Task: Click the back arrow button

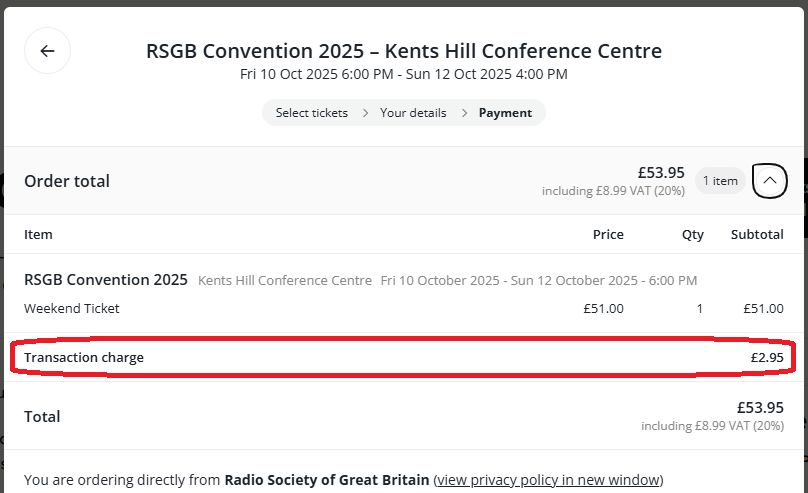Action: [47, 51]
